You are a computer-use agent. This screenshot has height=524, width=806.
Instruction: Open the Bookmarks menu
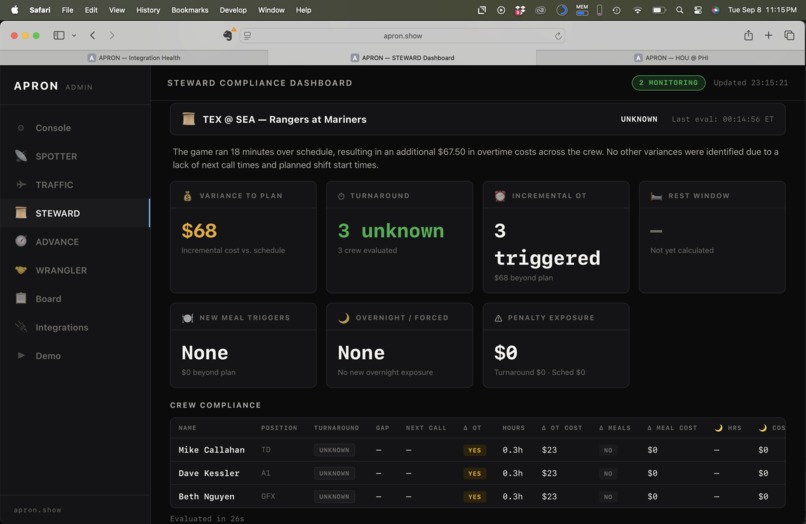(190, 10)
